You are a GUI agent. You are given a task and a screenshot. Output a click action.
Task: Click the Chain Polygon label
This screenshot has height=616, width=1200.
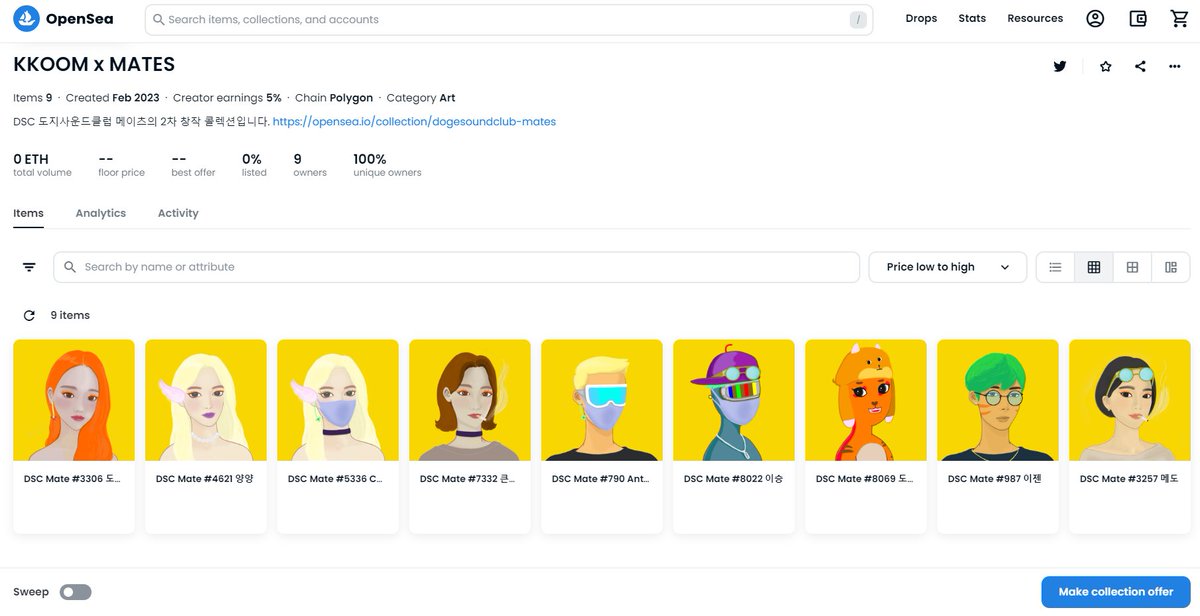coord(334,98)
